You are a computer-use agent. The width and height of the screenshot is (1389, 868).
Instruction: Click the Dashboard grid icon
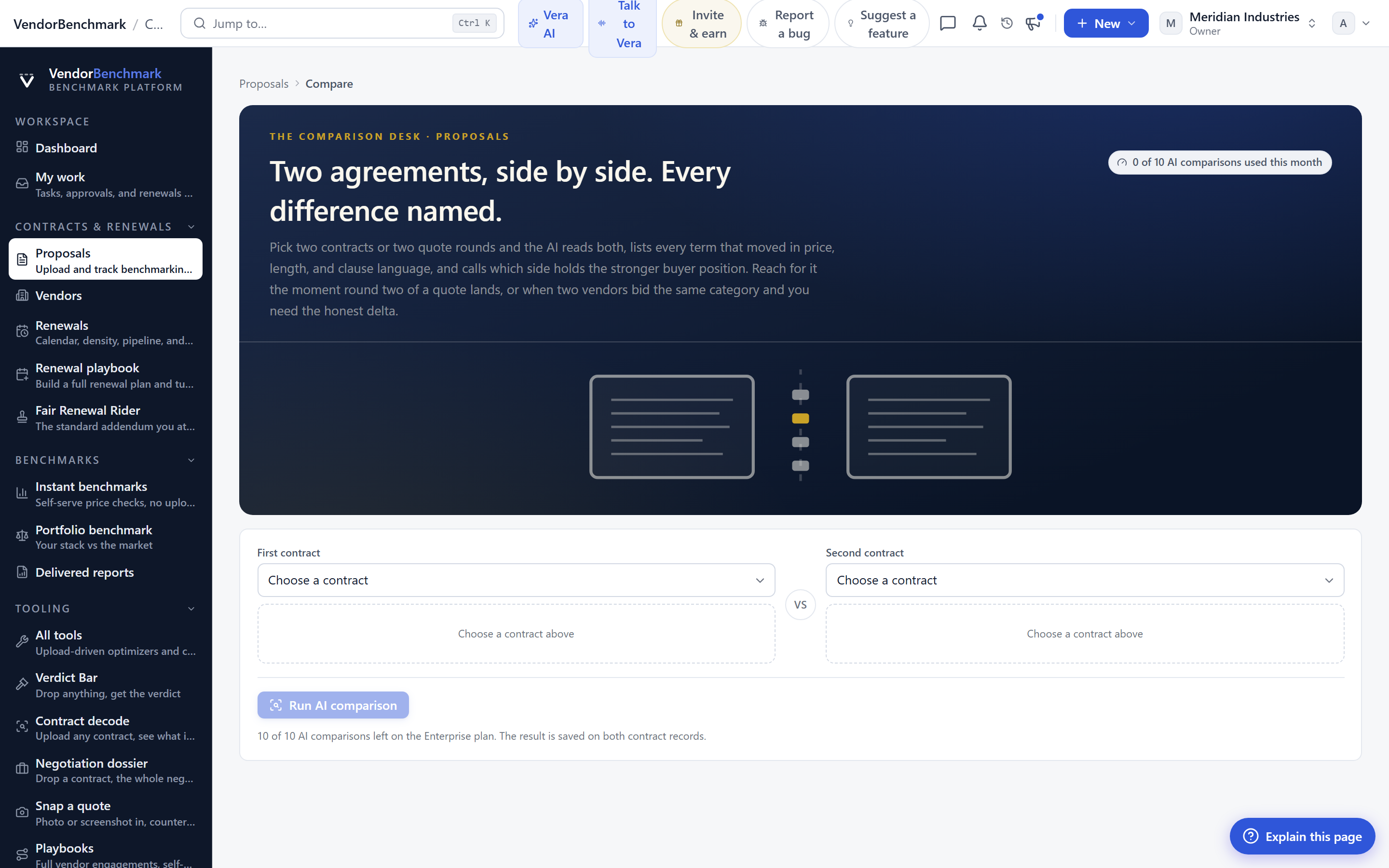(x=22, y=148)
